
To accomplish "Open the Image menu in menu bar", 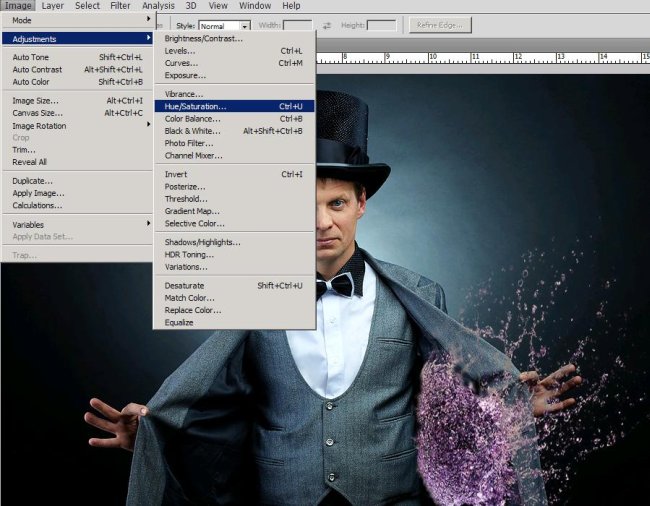I will tap(18, 5).
